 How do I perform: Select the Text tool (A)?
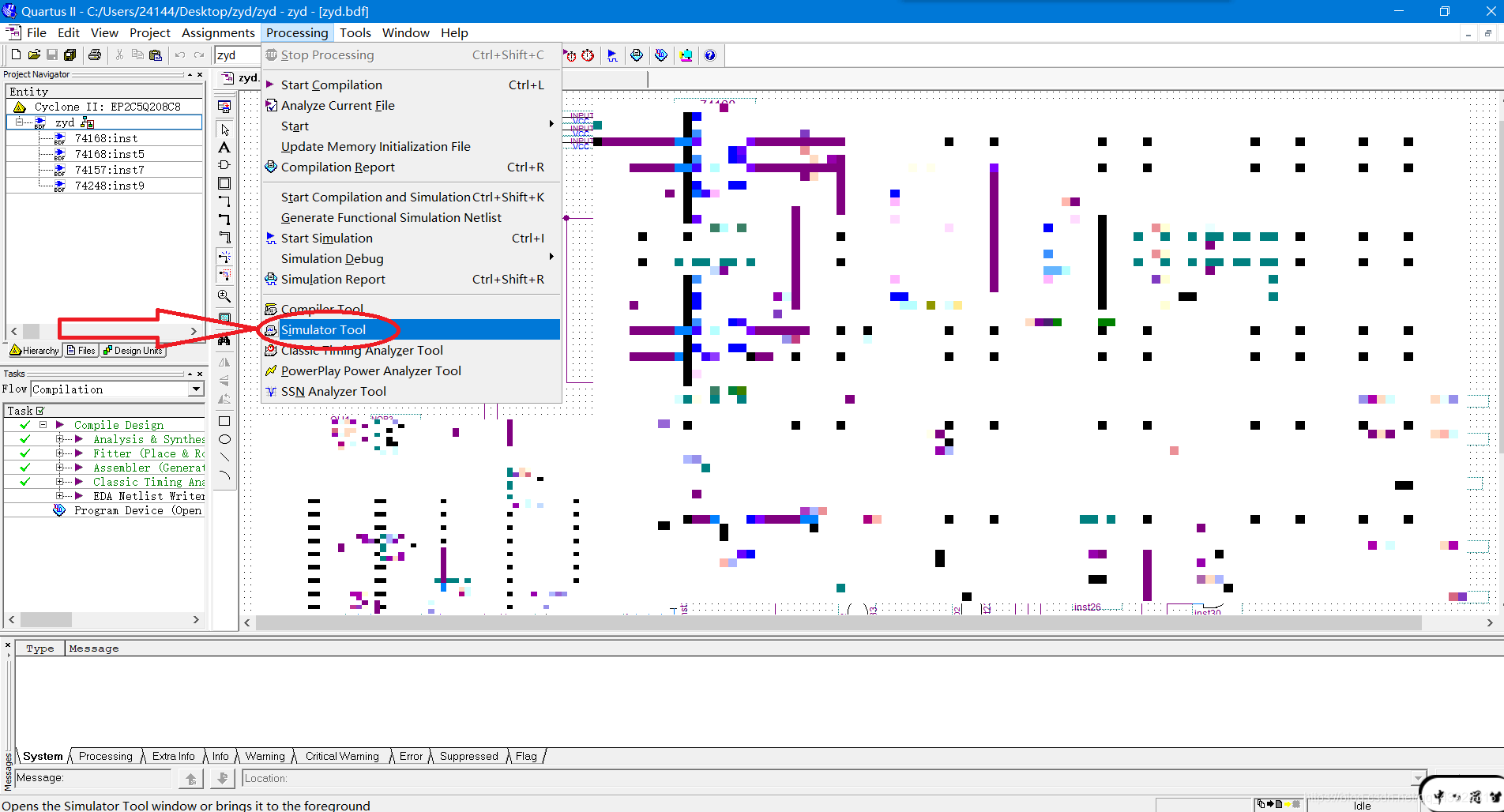[225, 148]
